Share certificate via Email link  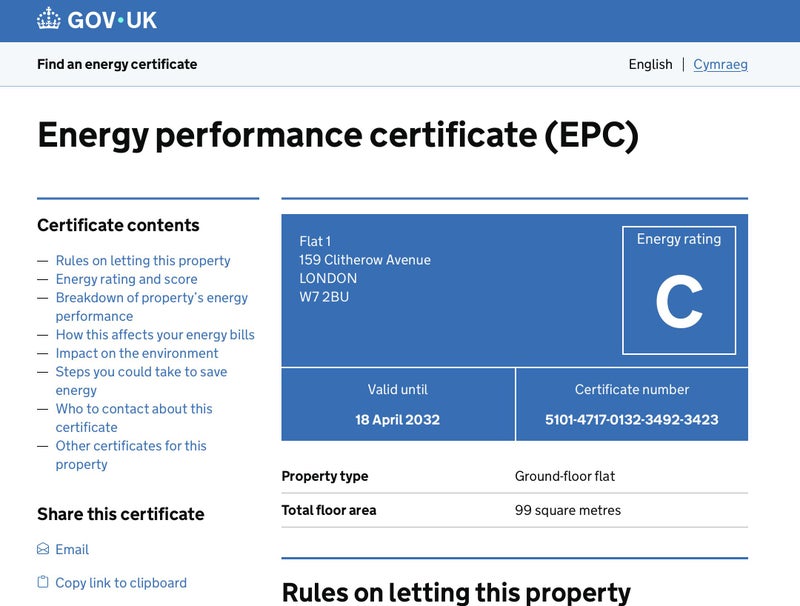pos(72,549)
